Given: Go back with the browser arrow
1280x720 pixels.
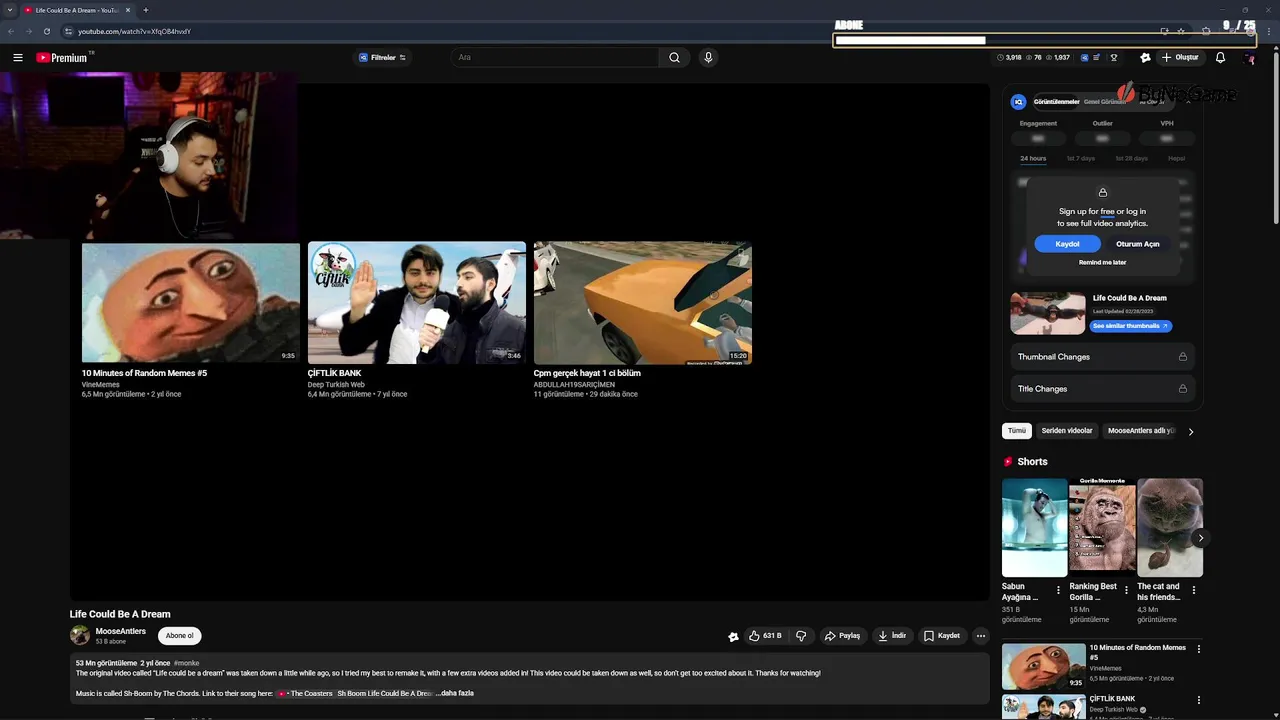Looking at the screenshot, I should [x=10, y=31].
